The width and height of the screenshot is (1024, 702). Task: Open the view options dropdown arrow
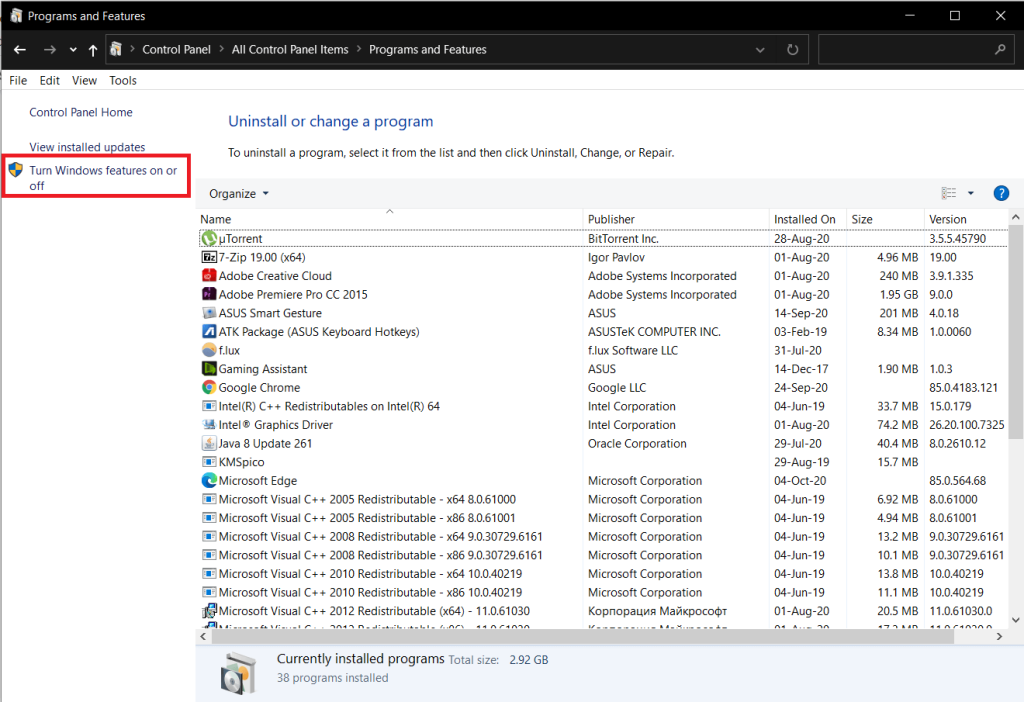tap(970, 193)
